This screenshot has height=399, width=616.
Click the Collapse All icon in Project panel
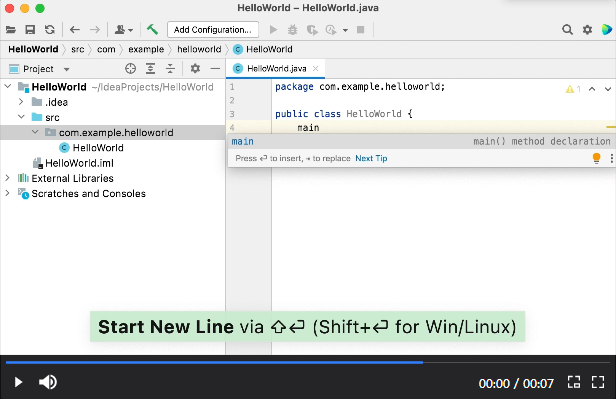pyautogui.click(x=170, y=69)
